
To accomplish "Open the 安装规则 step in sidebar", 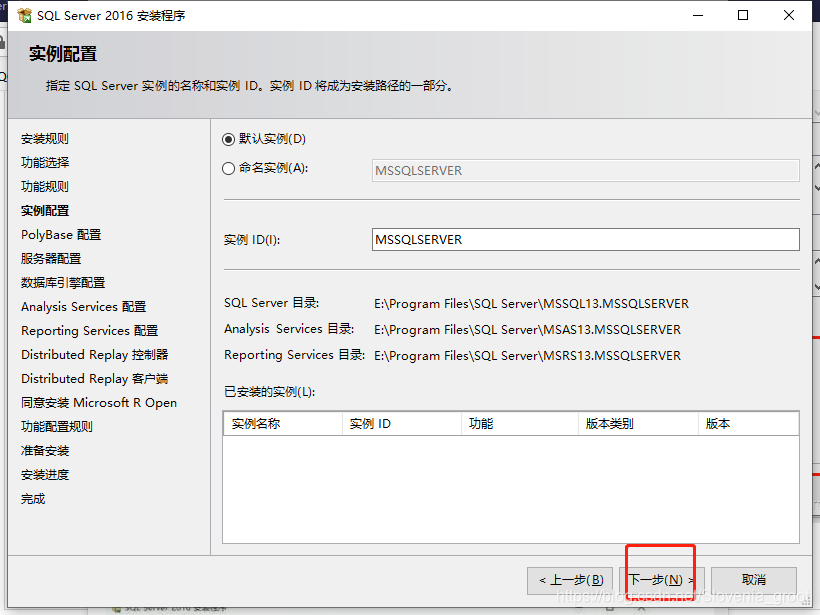I will click(x=45, y=139).
